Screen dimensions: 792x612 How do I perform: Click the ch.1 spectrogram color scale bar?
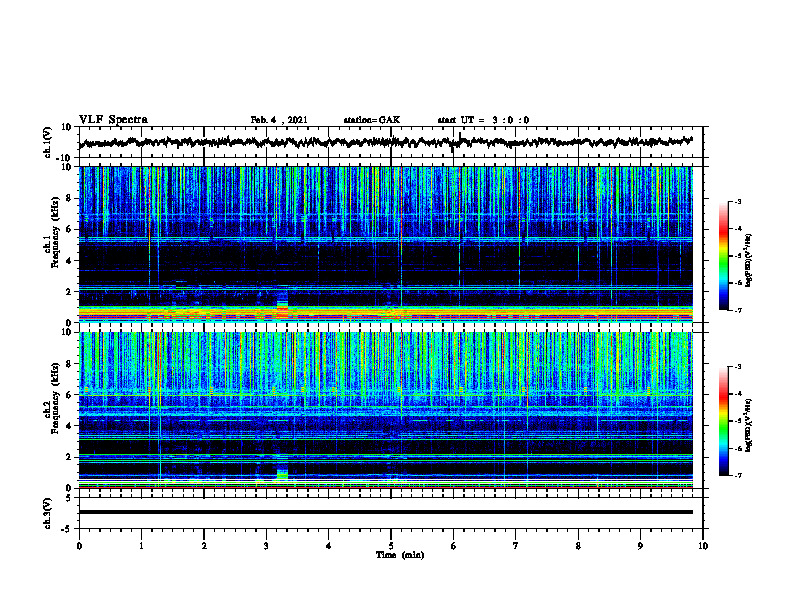pos(723,256)
